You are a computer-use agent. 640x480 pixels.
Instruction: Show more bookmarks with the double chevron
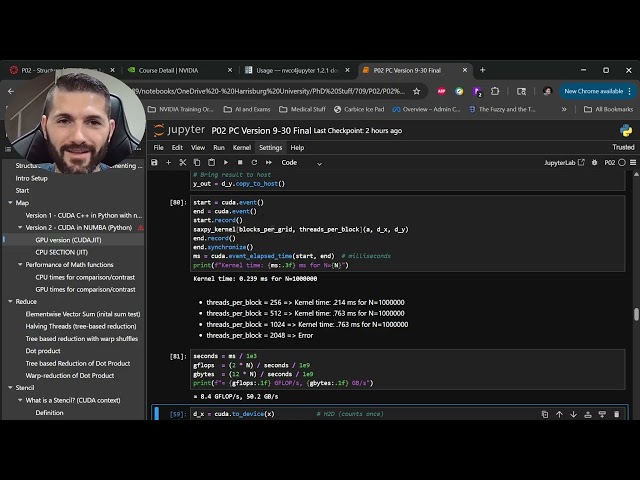pos(564,109)
